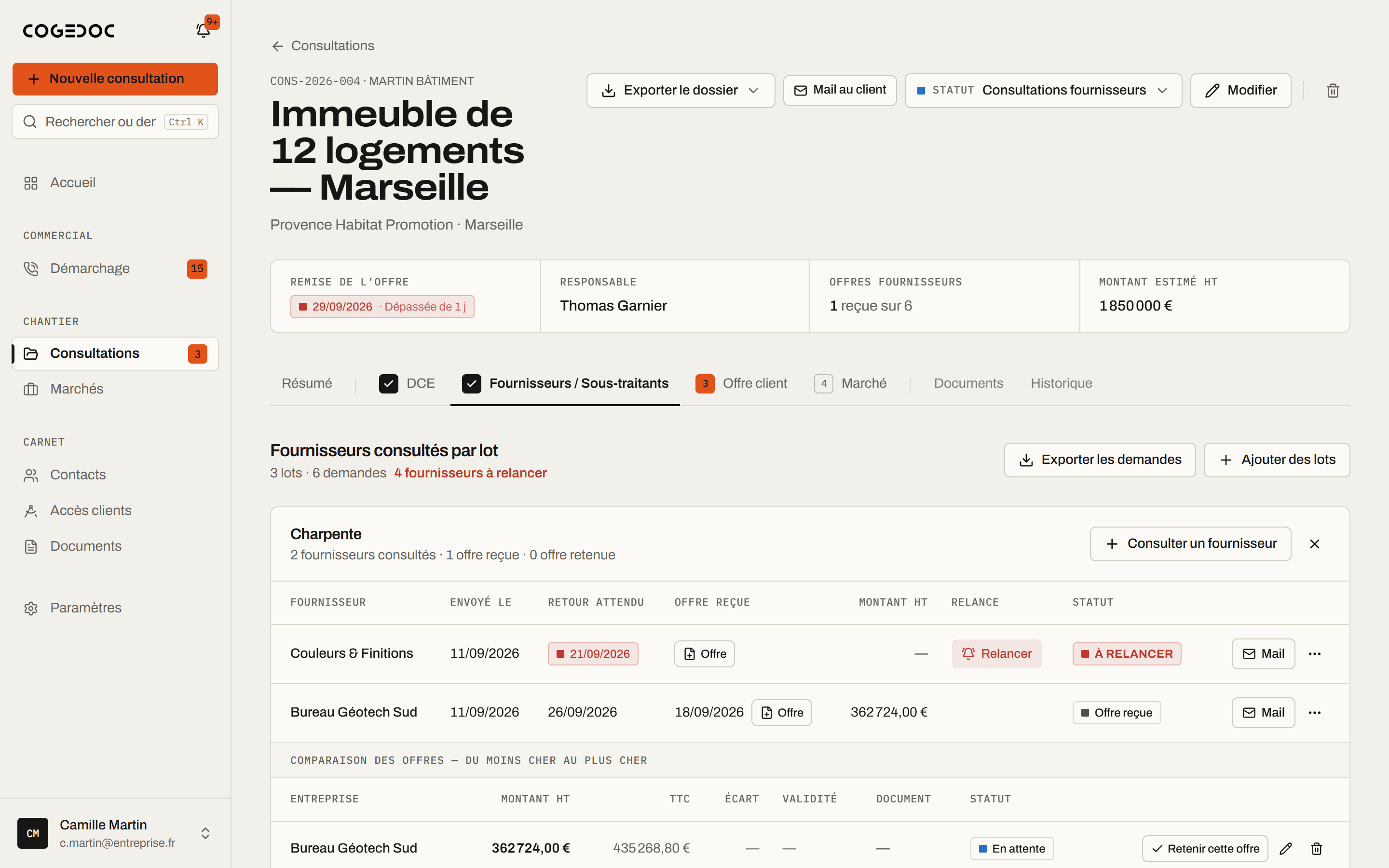Upload Offre for Couleurs & Finitions
Viewport: 1389px width, 868px height.
click(x=704, y=654)
